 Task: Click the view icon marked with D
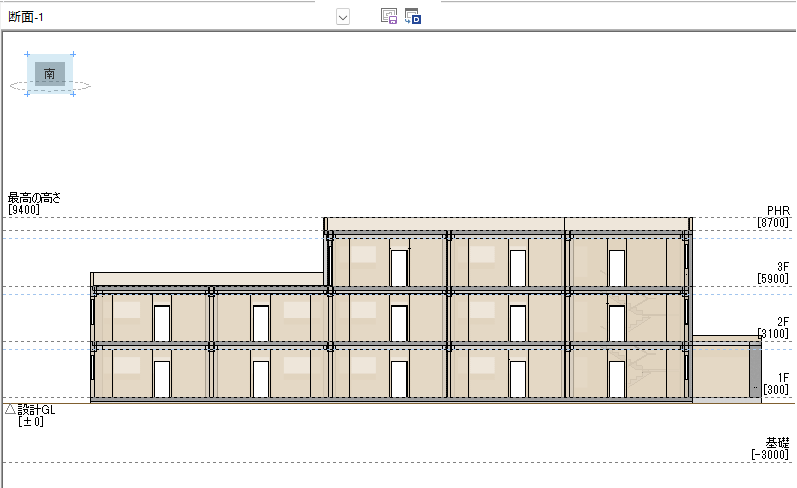pos(413,17)
